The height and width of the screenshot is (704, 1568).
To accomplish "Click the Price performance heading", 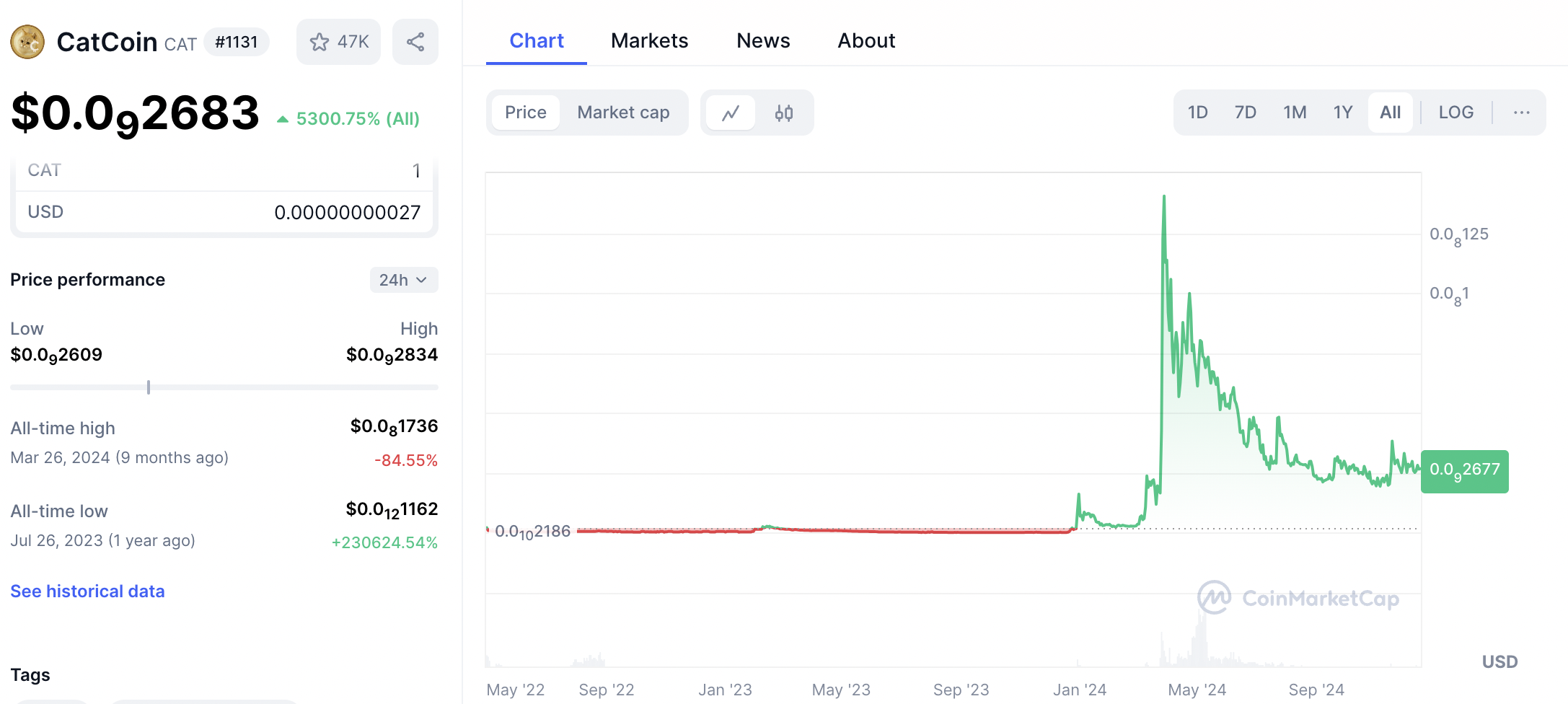I will coord(88,280).
